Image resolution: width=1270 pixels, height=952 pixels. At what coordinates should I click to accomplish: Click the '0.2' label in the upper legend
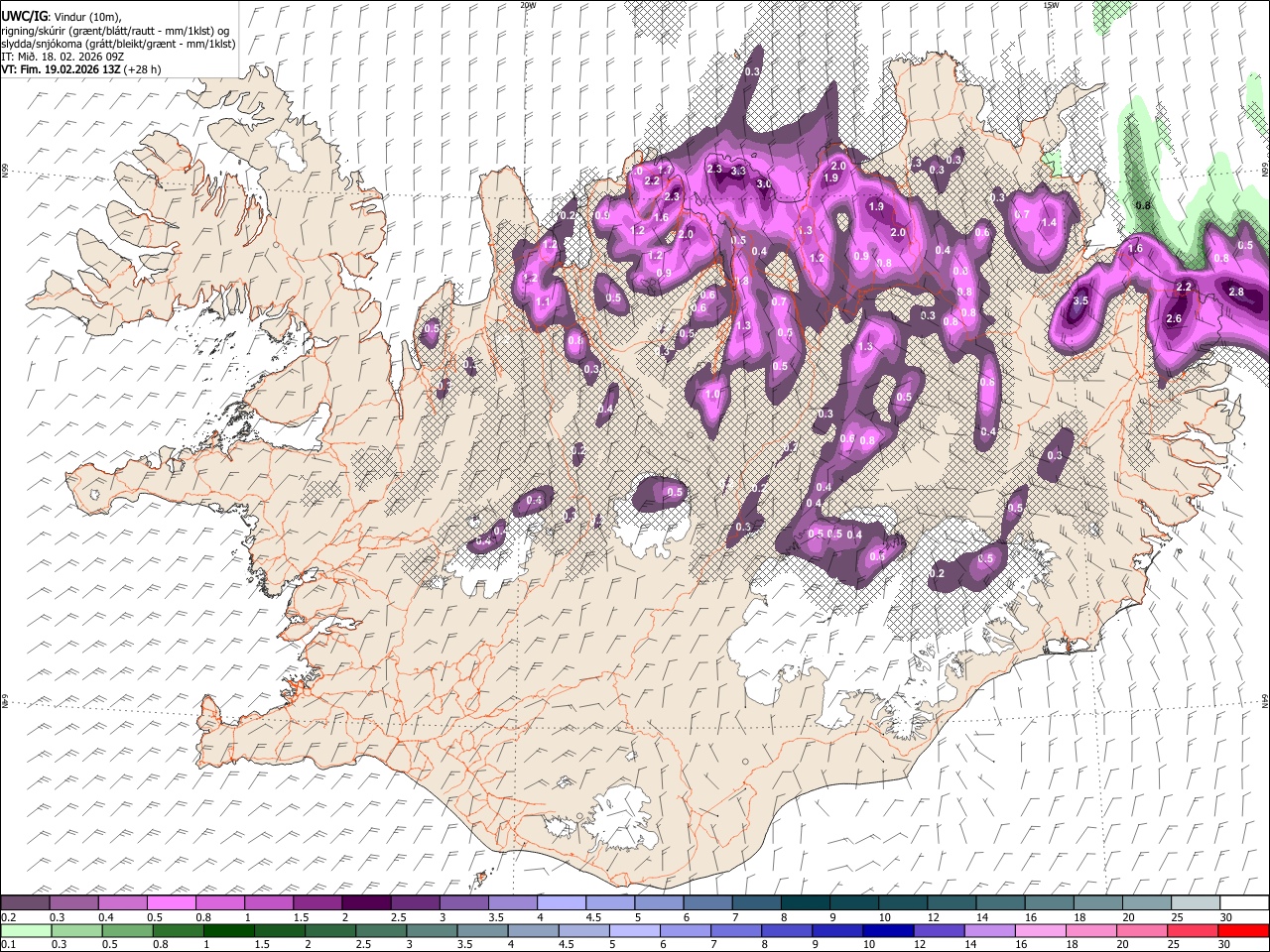(9, 917)
